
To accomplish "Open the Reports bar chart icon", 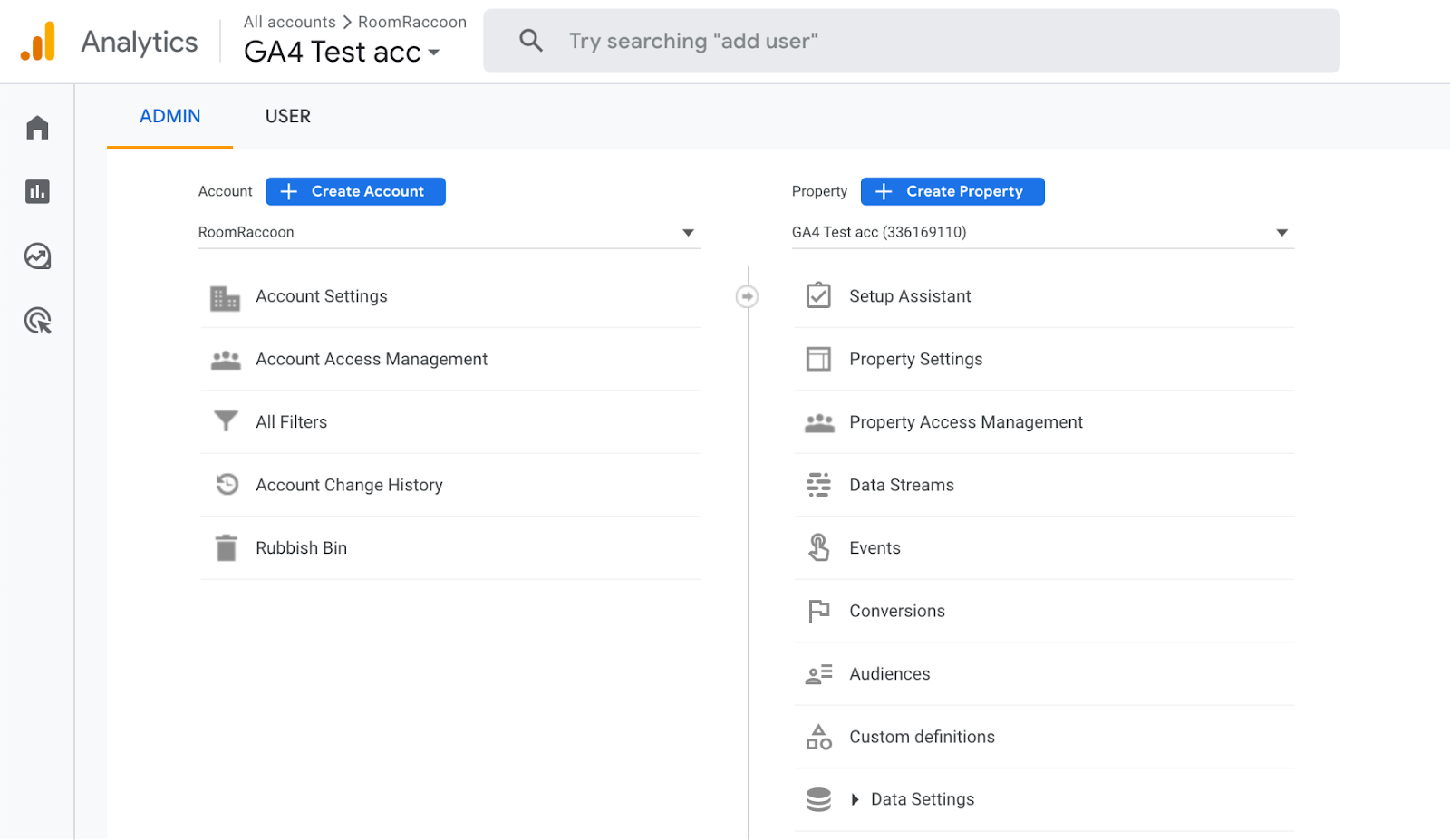I will [x=37, y=191].
